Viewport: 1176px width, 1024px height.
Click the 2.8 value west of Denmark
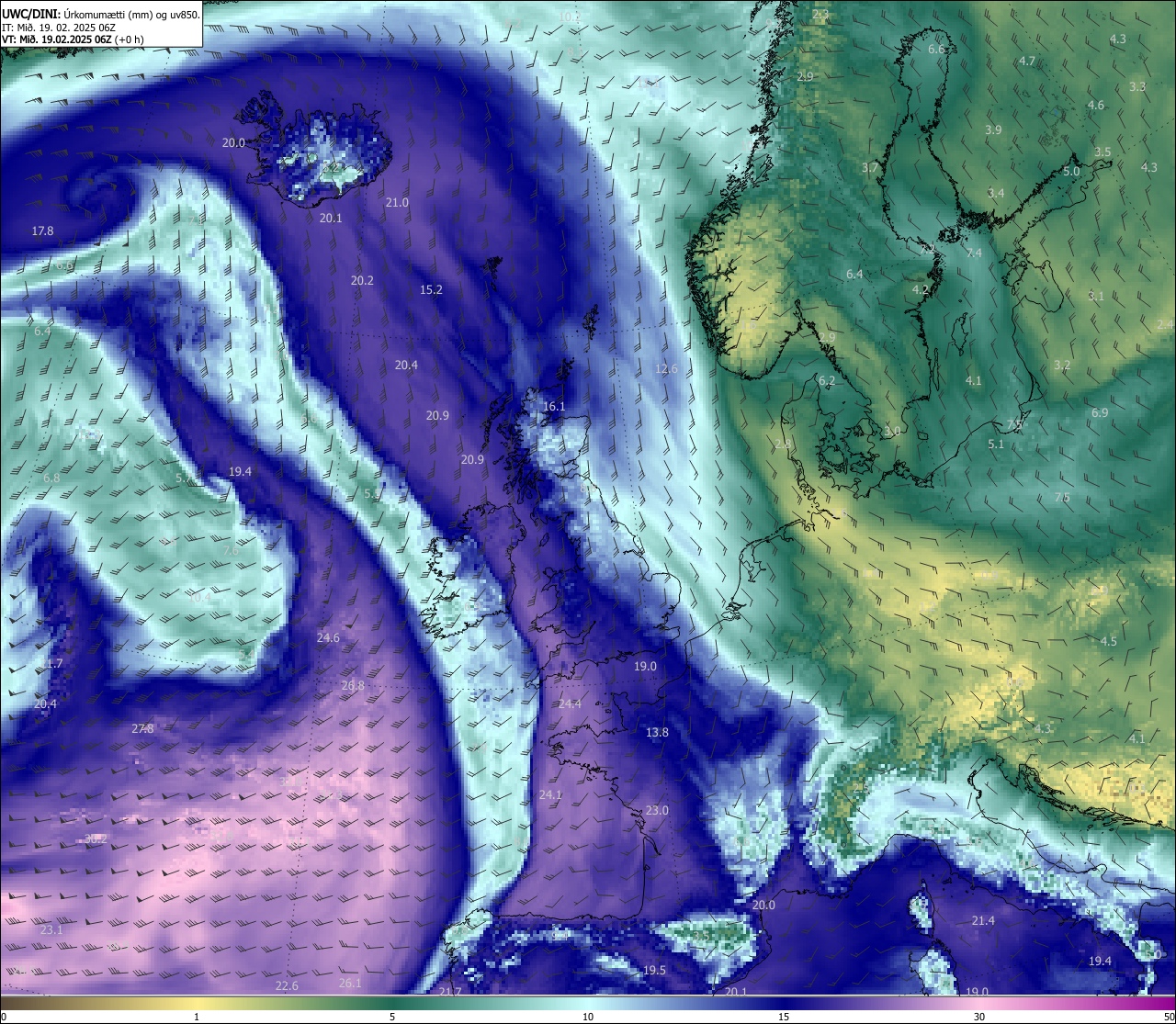coord(783,444)
